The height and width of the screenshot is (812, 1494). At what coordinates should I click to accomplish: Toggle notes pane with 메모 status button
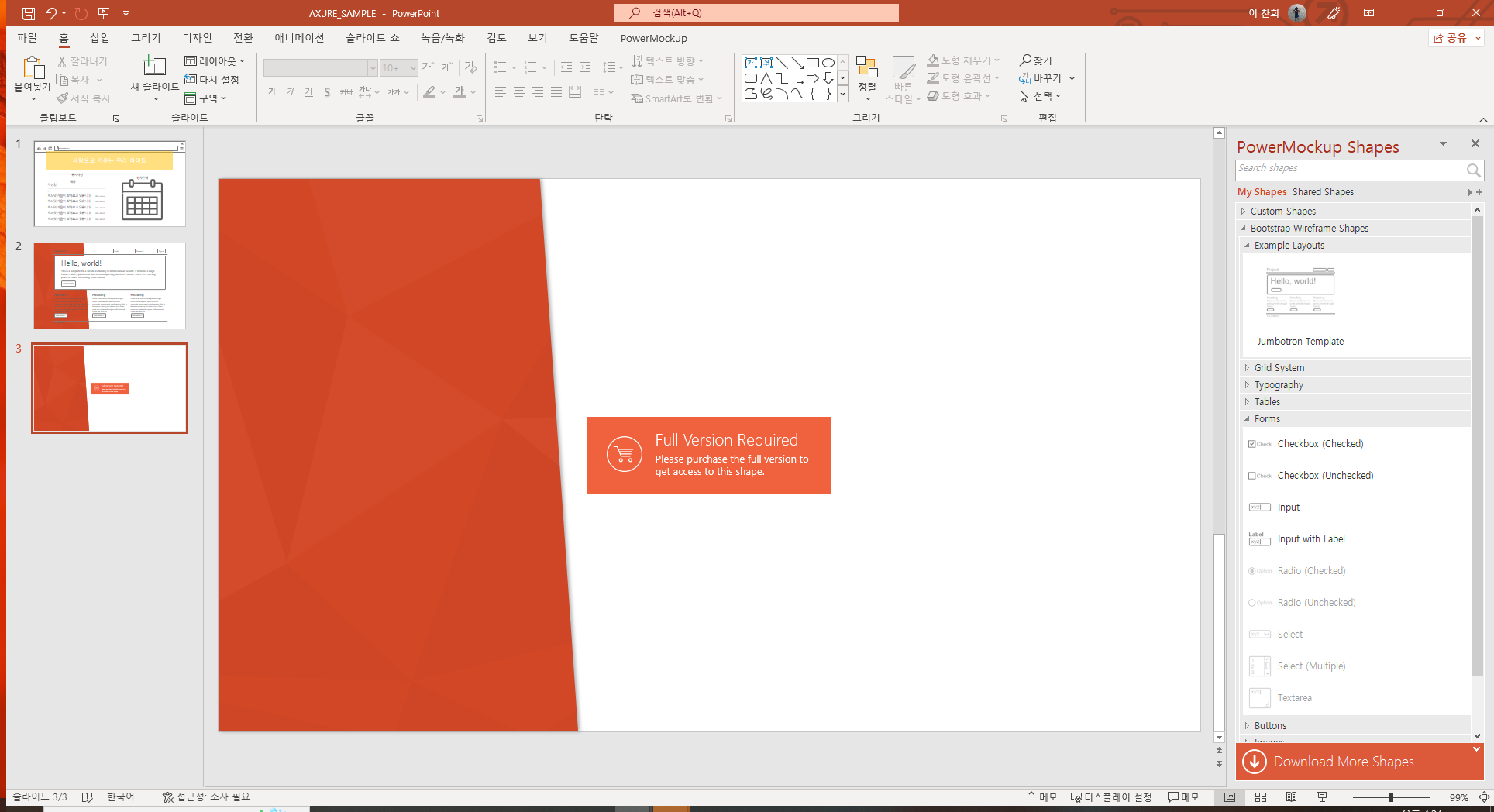point(1041,797)
